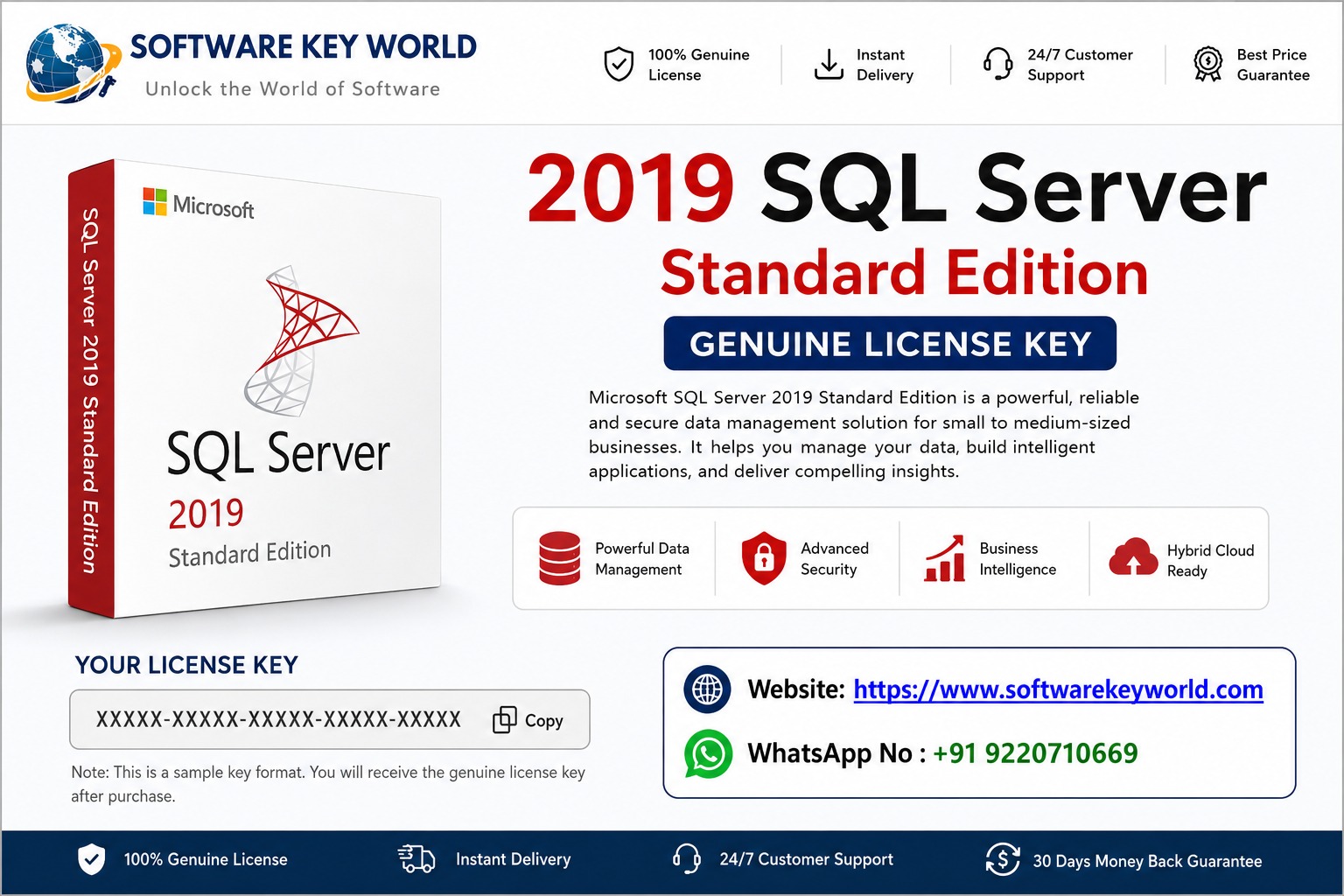Click the 'Hybrid Cloud Ready' feature text
Viewport: 1344px width, 896px height.
pos(1210,560)
